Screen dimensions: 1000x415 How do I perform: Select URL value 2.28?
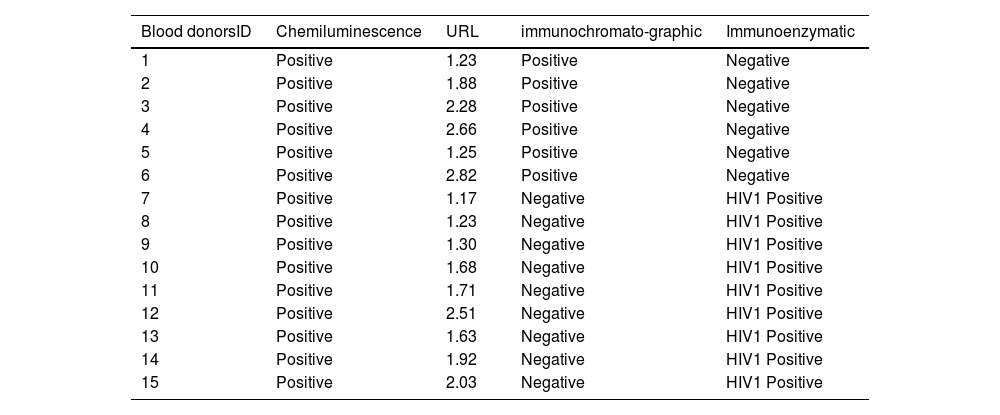click(461, 106)
